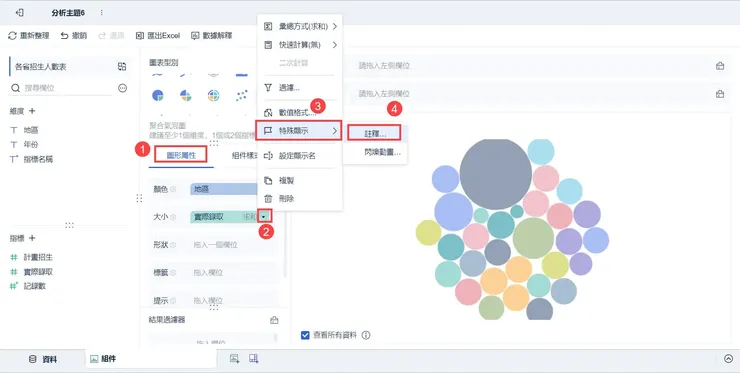Click the info icon beside 形狀
Viewport: 740px width, 373px height.
pos(173,245)
